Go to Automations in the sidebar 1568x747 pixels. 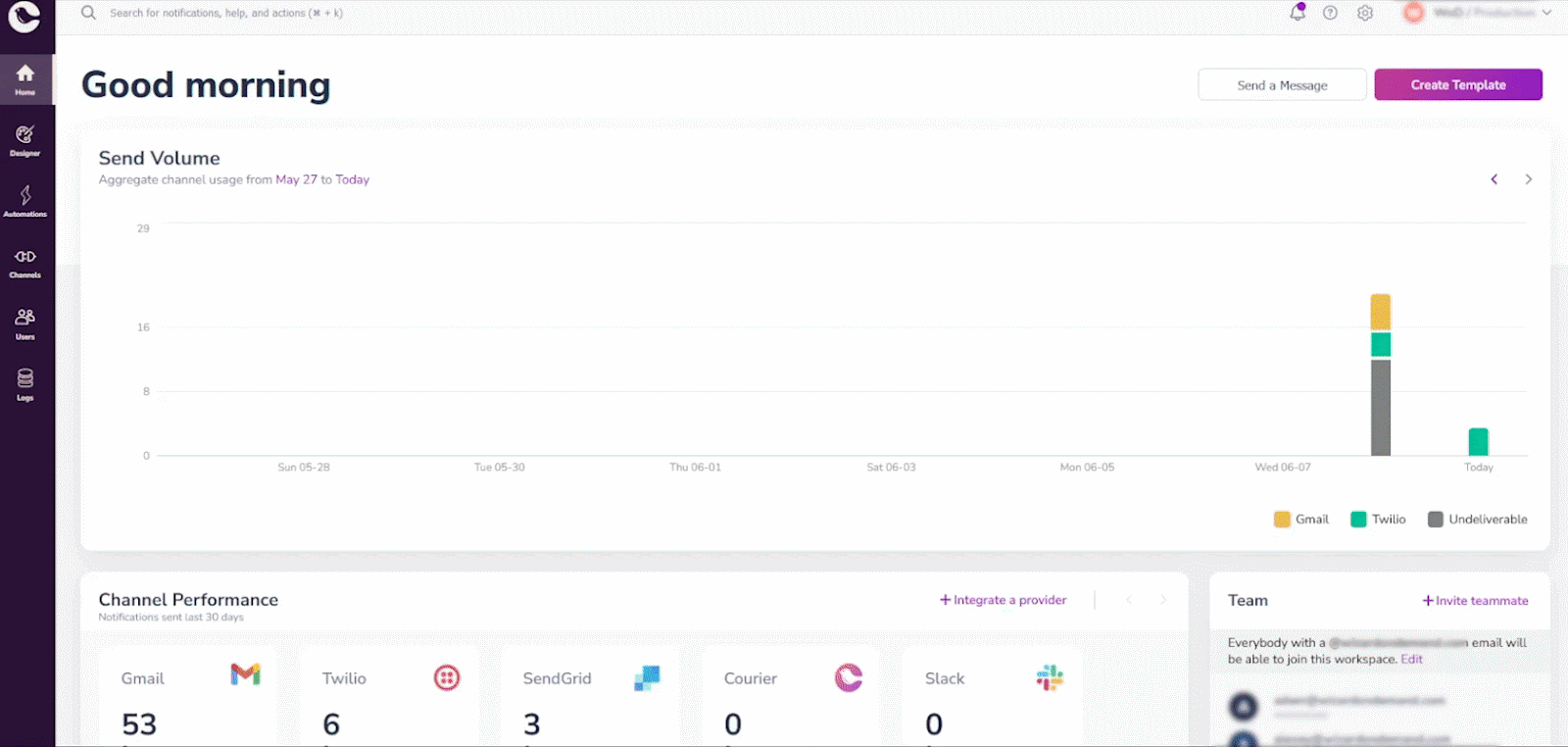coord(25,201)
